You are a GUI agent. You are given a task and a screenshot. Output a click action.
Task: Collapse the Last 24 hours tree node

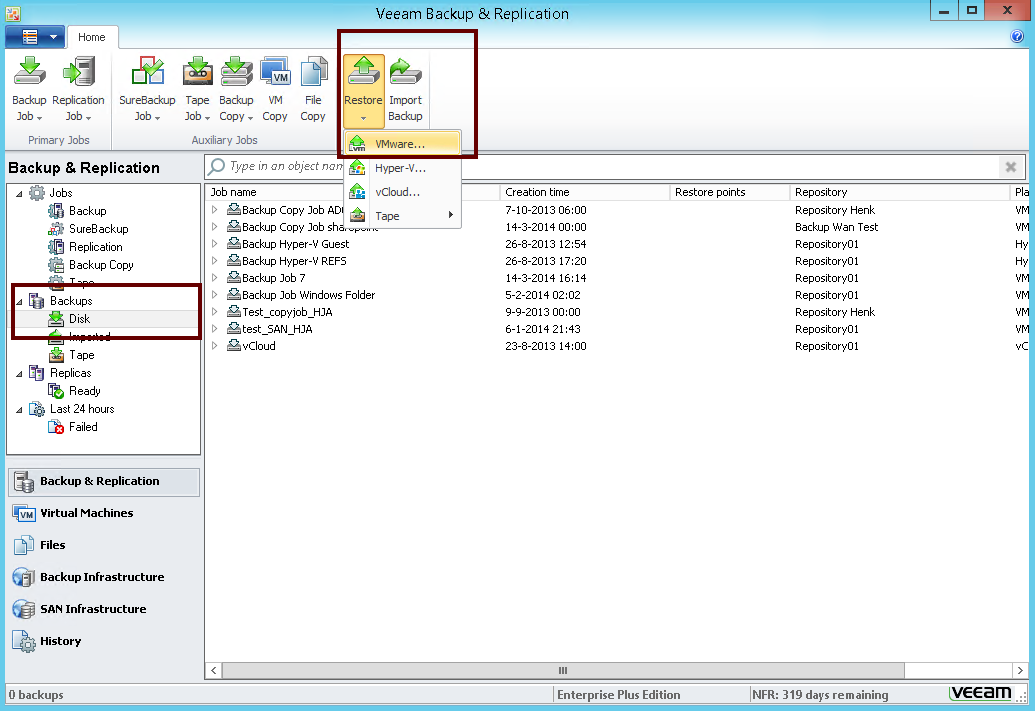(19, 410)
